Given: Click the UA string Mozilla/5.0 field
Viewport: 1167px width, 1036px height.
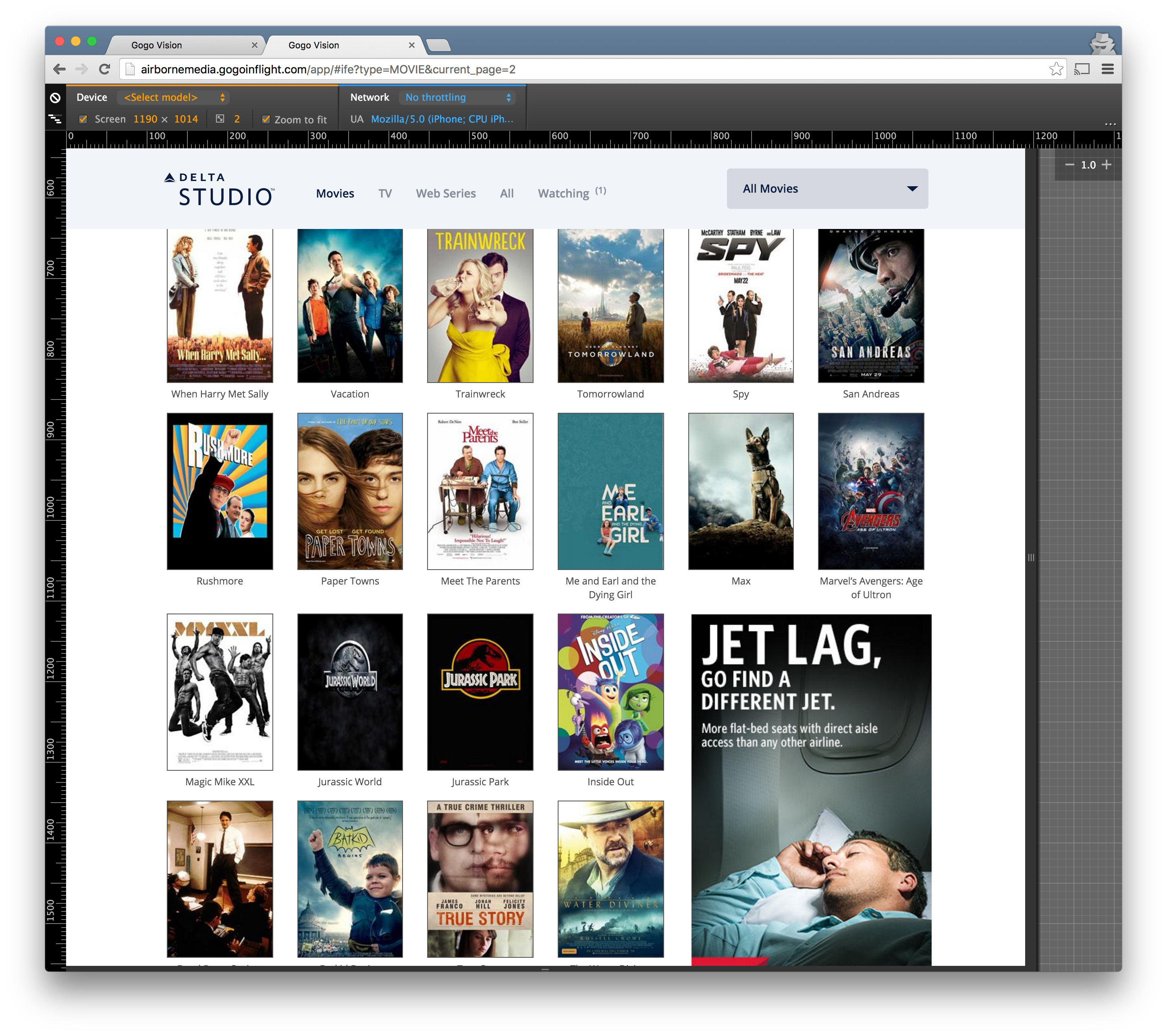Looking at the screenshot, I should coord(442,119).
